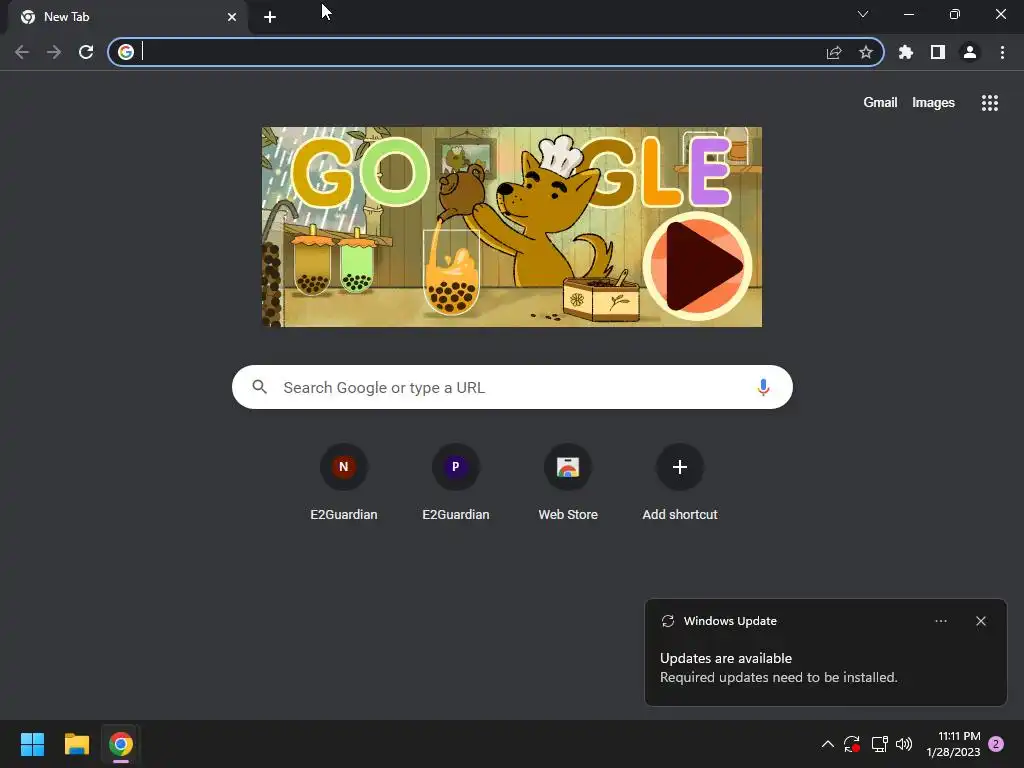Toggle the side panel icon
This screenshot has width=1024, height=768.
pyautogui.click(x=938, y=52)
